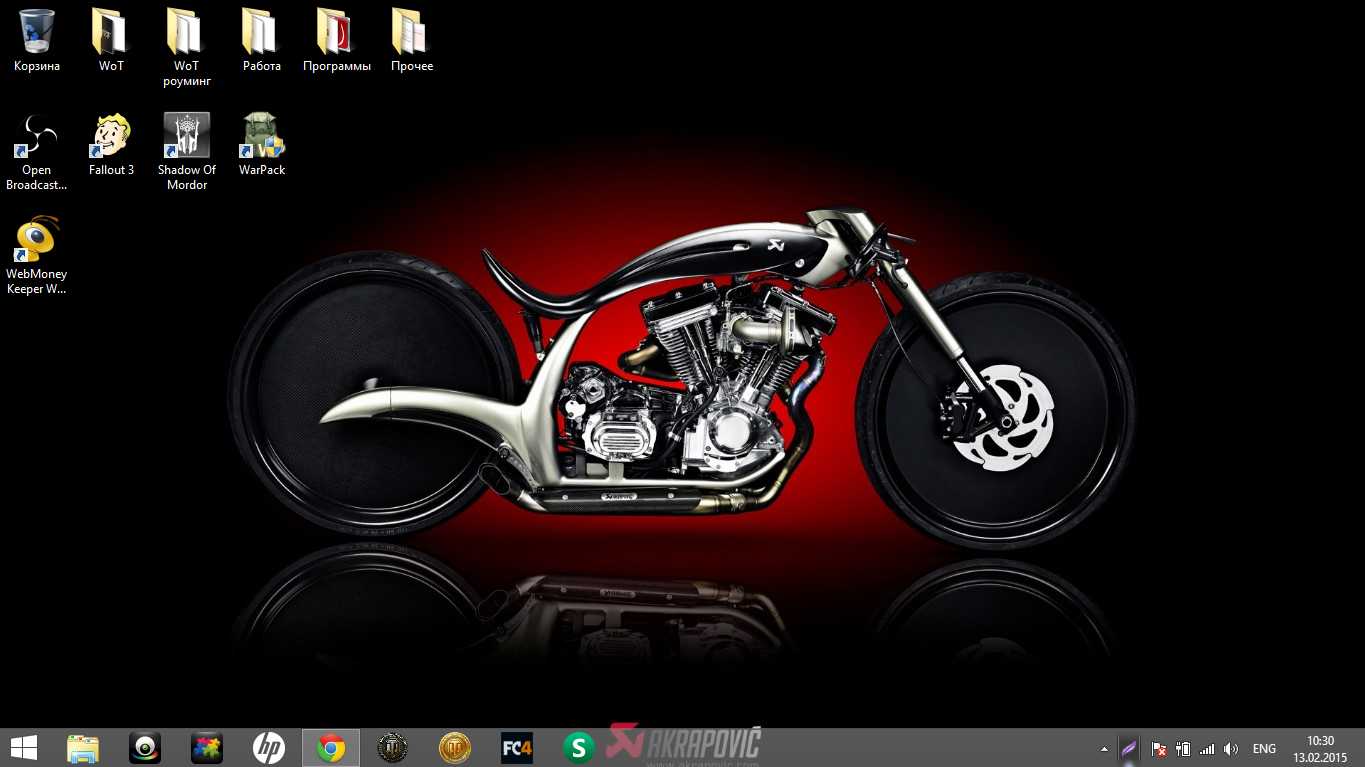Open Action Center flag tray icon
Screen dimensions: 1365x767
(1158, 749)
